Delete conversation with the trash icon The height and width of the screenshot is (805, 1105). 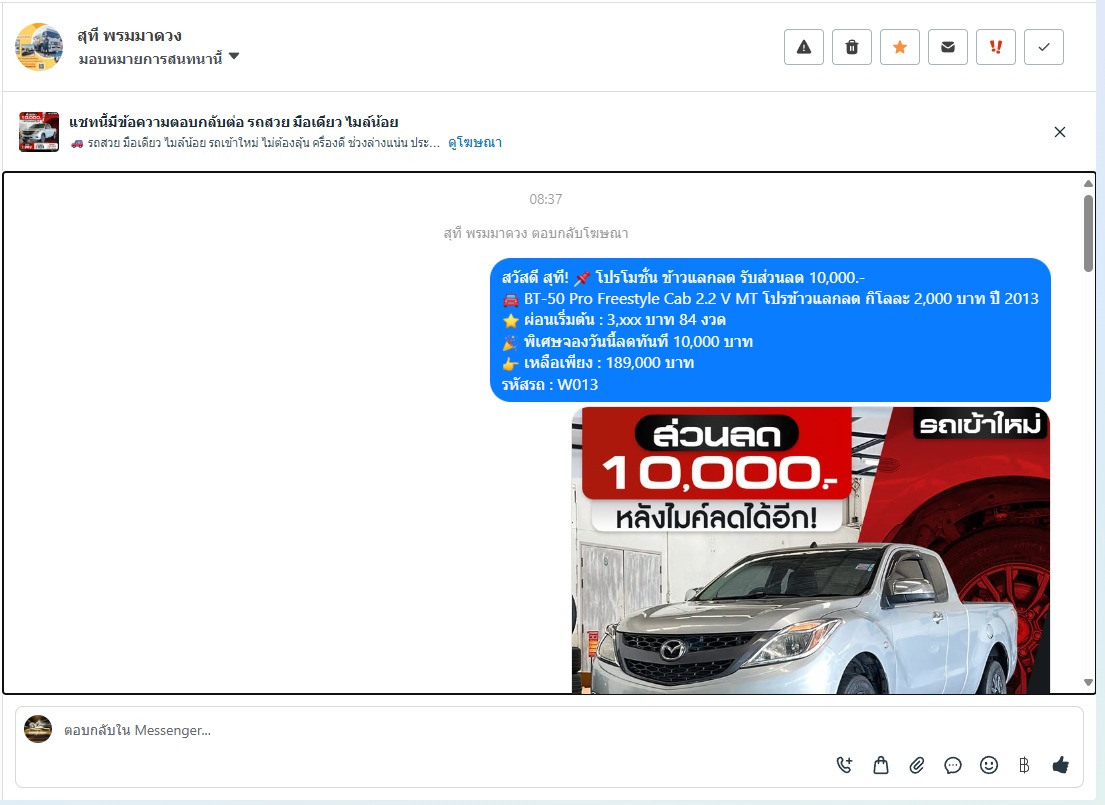coord(851,47)
